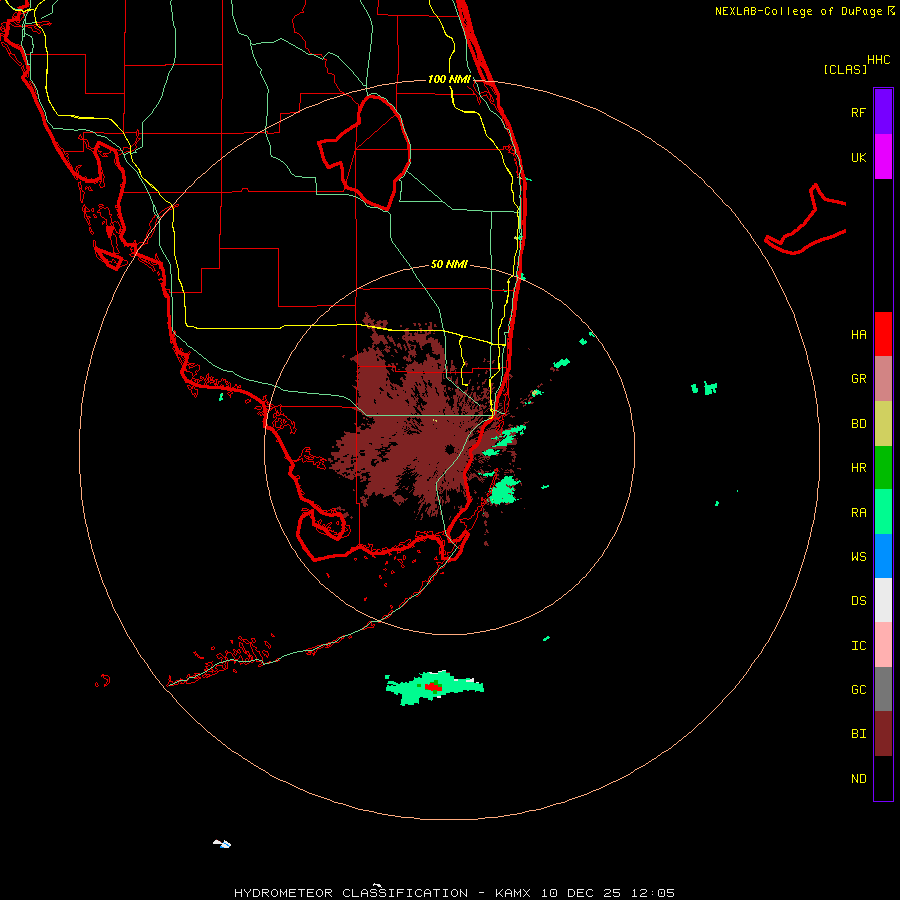The height and width of the screenshot is (900, 900).
Task: Click the blue WS legend swatch
Action: [883, 556]
